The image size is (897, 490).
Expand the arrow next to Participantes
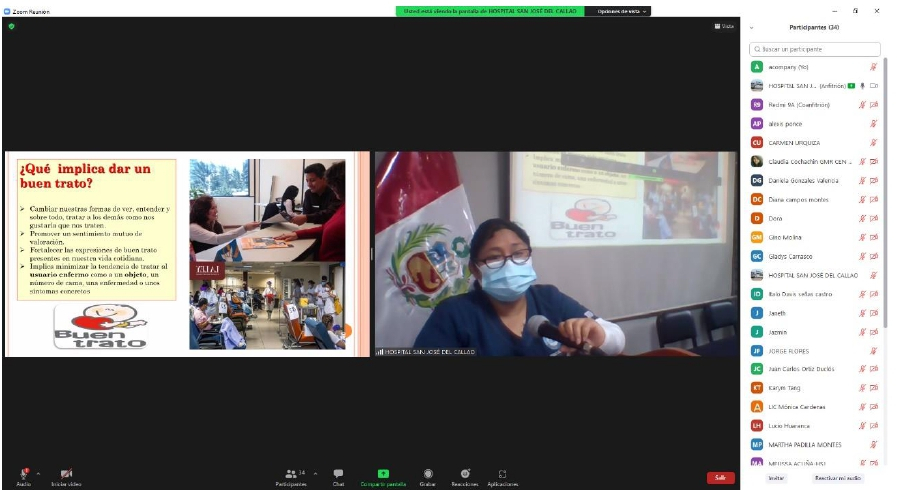point(315,474)
